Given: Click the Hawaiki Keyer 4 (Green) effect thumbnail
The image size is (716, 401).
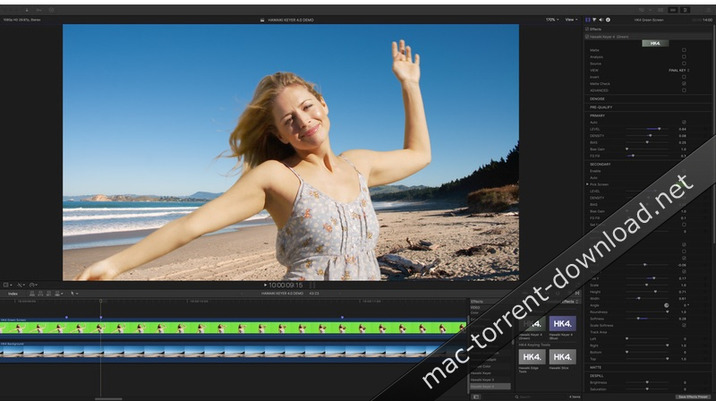Looking at the screenshot, I should click(532, 324).
